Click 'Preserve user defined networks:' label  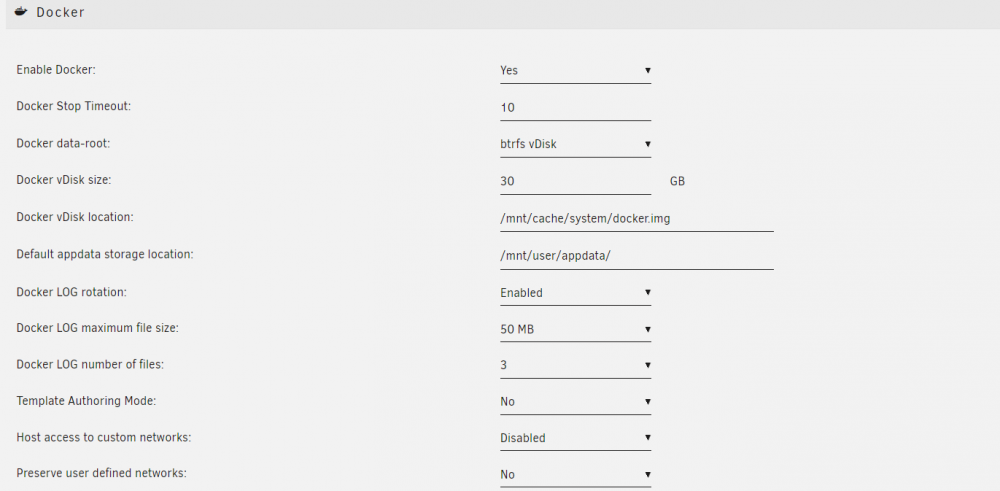pyautogui.click(x=101, y=474)
